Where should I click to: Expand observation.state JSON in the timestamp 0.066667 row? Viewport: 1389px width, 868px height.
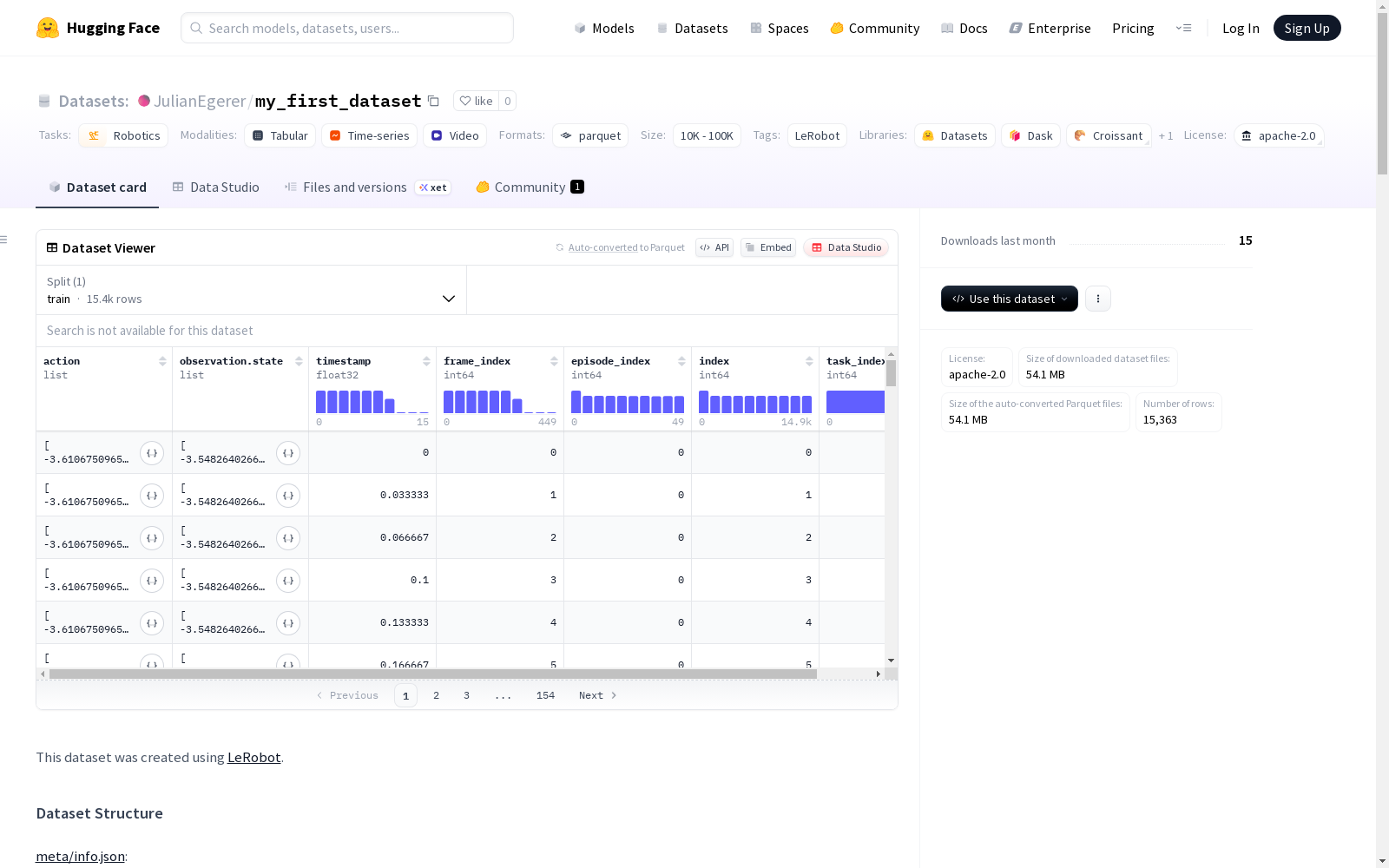[x=288, y=538]
